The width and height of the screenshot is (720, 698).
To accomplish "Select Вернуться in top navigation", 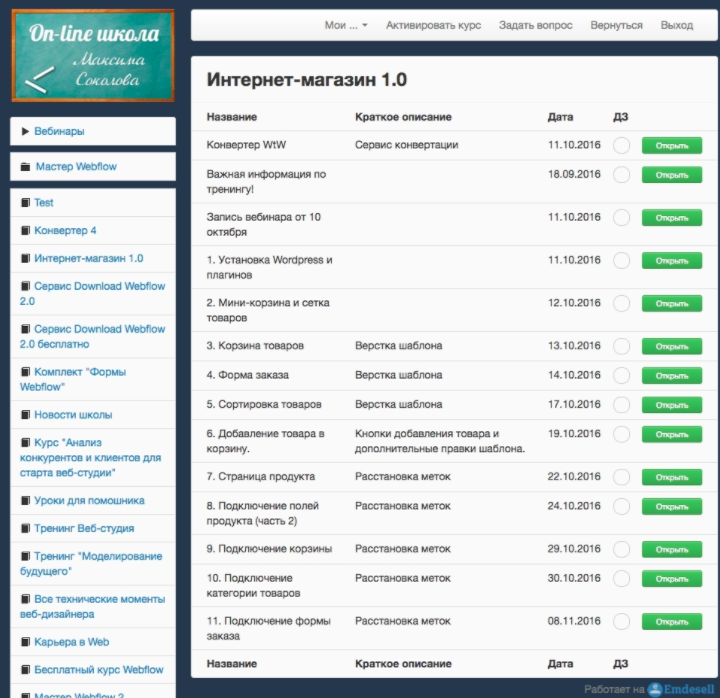I will pyautogui.click(x=616, y=25).
